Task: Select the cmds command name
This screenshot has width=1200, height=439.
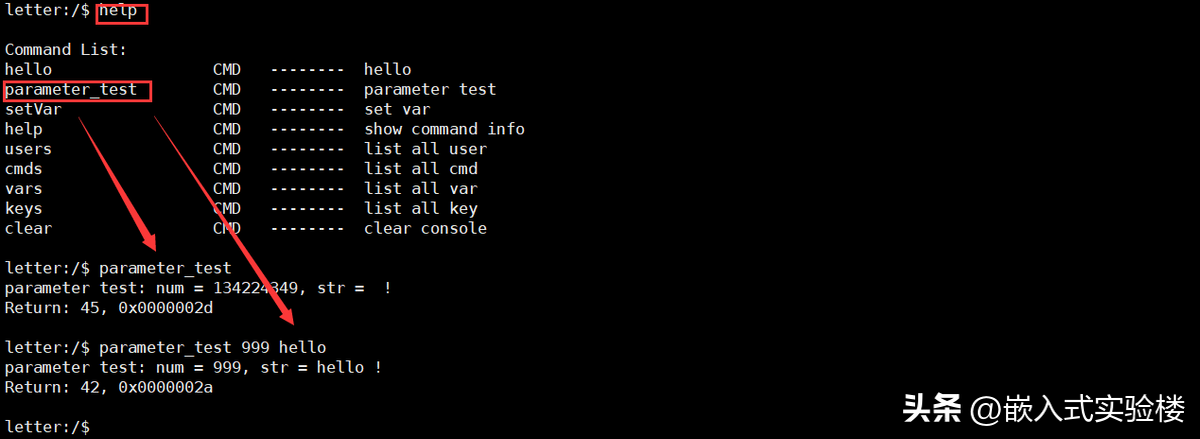Action: (x=24, y=169)
